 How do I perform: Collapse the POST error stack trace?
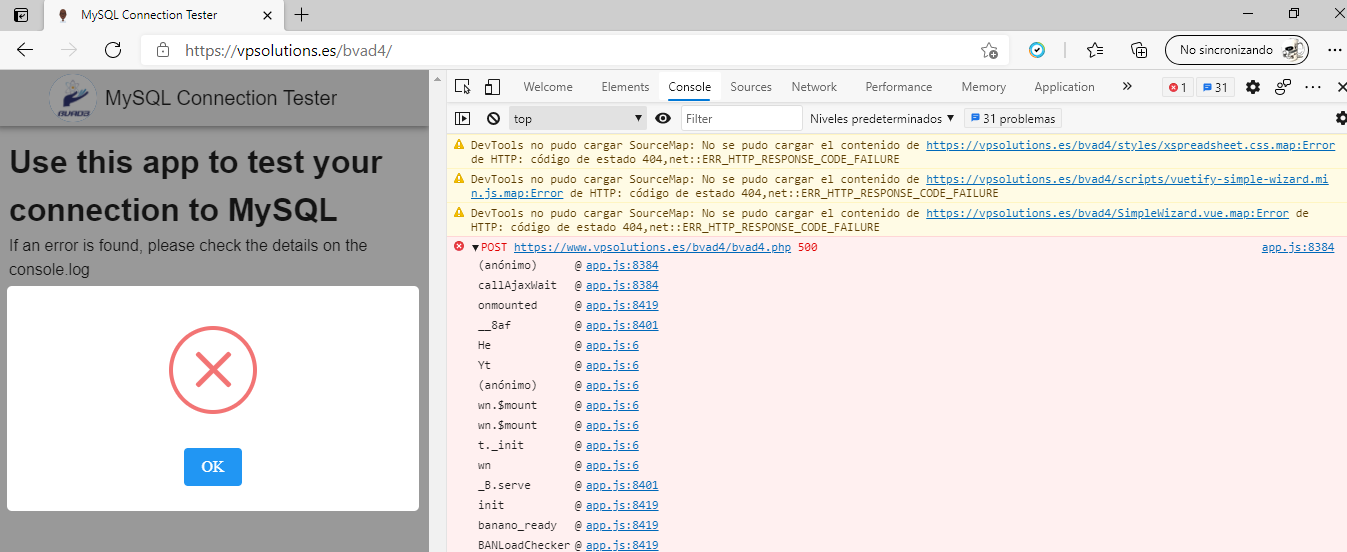[x=476, y=247]
